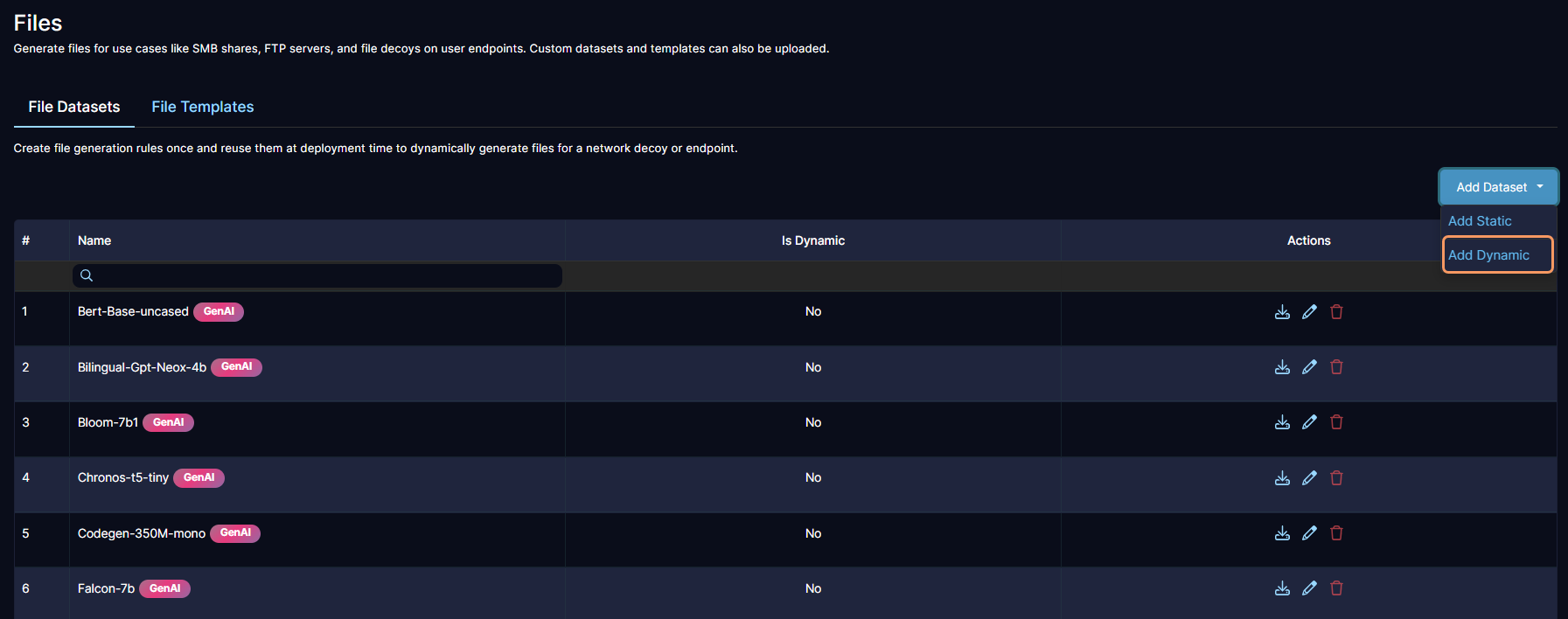Edit the Bilingual-Gpt-Neox-4b dataset
1568x619 pixels.
point(1309,366)
